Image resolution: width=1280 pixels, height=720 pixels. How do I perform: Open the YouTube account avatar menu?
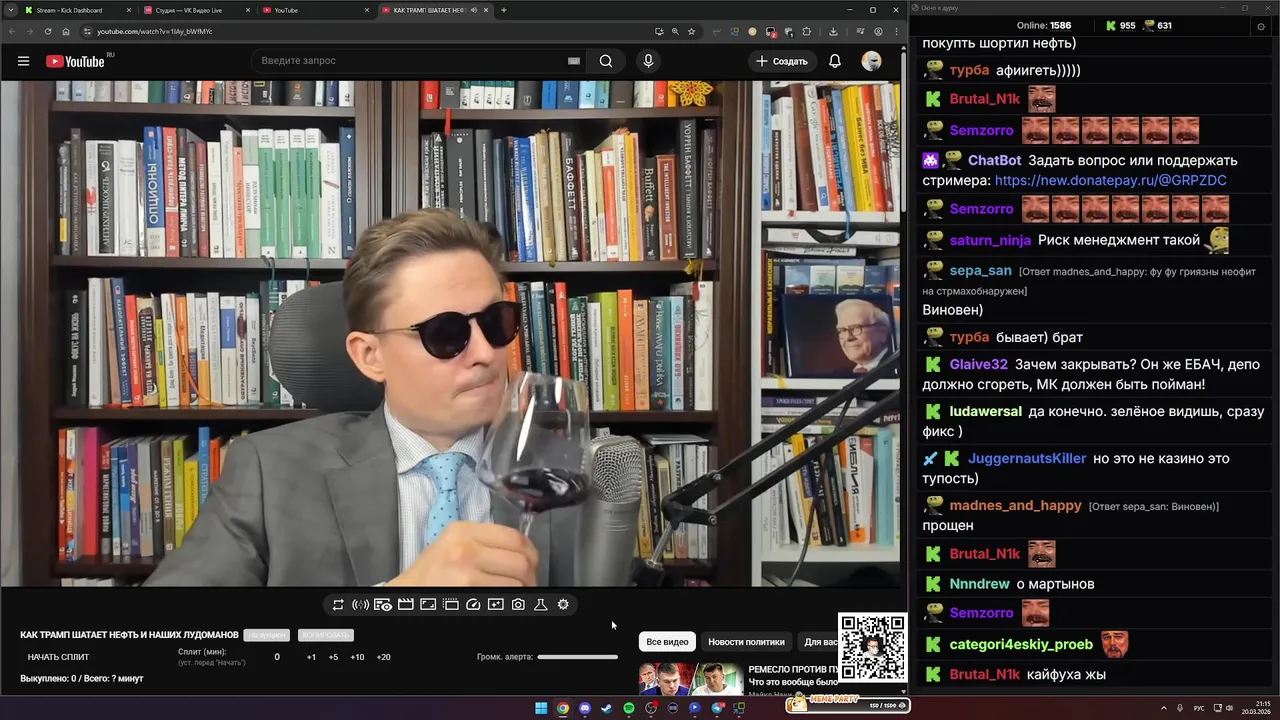pyautogui.click(x=872, y=61)
